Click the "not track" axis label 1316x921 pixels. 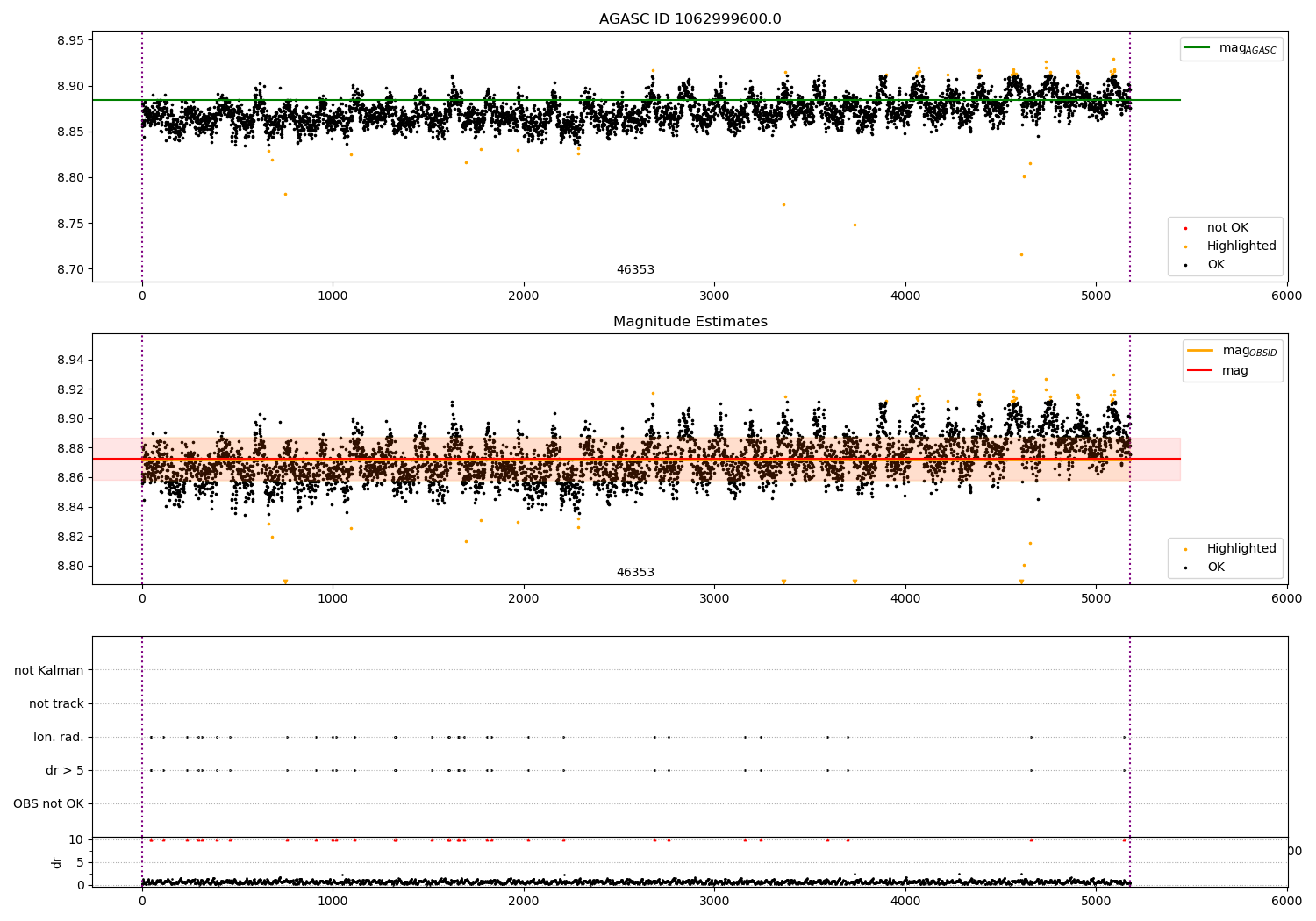coord(56,703)
